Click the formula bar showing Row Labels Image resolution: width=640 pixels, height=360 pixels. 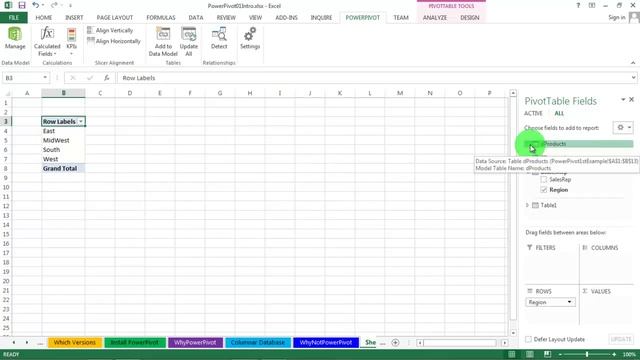tap(374, 78)
